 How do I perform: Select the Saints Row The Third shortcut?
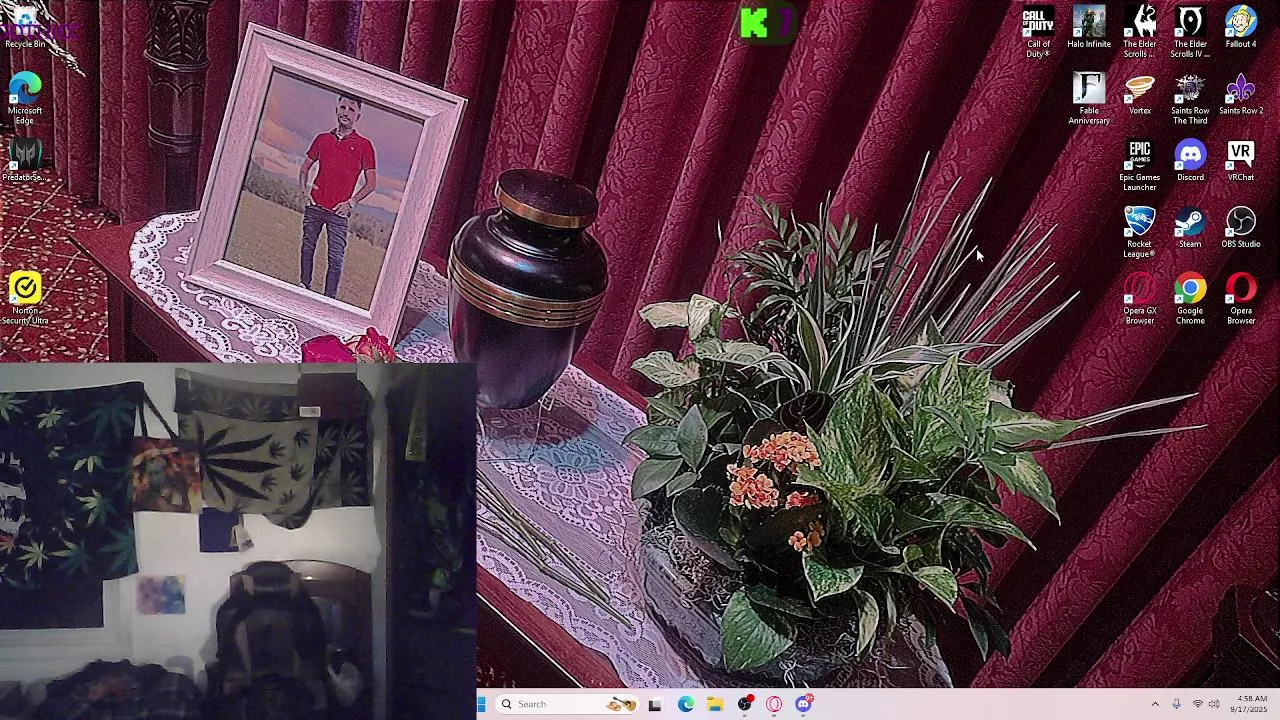1190,99
